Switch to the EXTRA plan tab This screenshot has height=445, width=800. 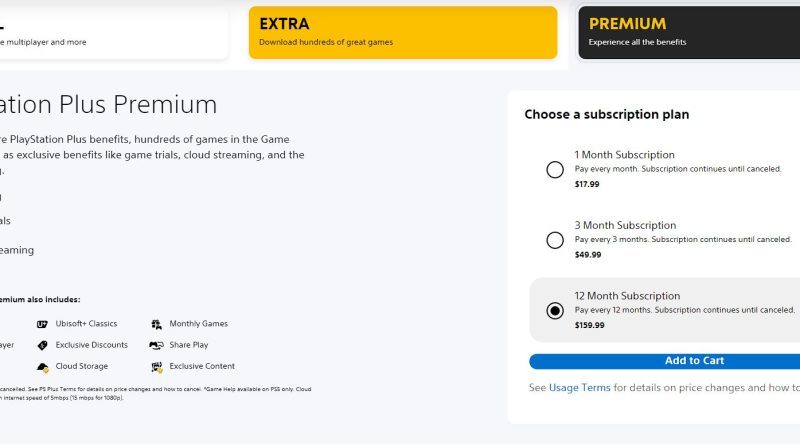click(403, 33)
